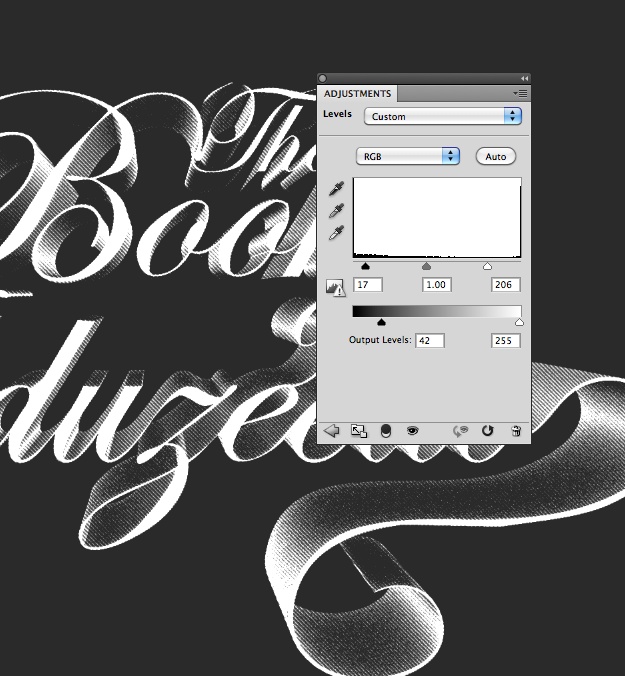Image resolution: width=625 pixels, height=676 pixels.
Task: Click the output black level slider handle
Action: pyautogui.click(x=381, y=322)
